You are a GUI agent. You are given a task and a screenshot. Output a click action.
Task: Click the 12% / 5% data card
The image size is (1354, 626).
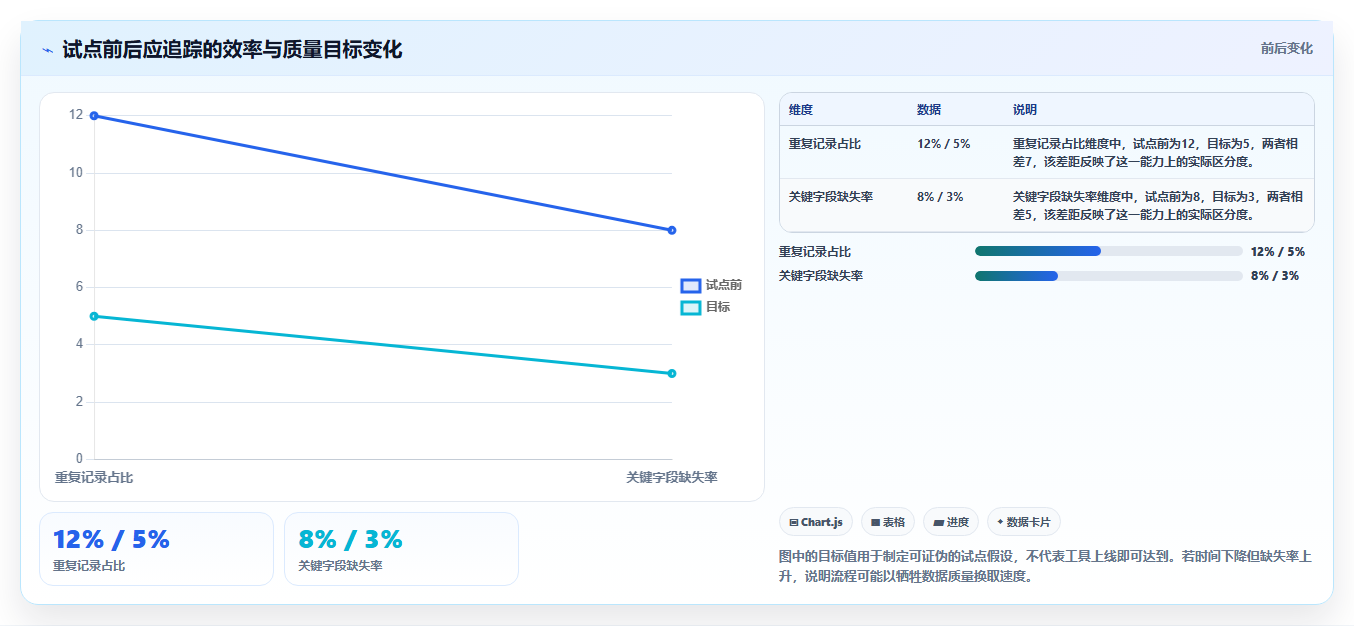156,549
